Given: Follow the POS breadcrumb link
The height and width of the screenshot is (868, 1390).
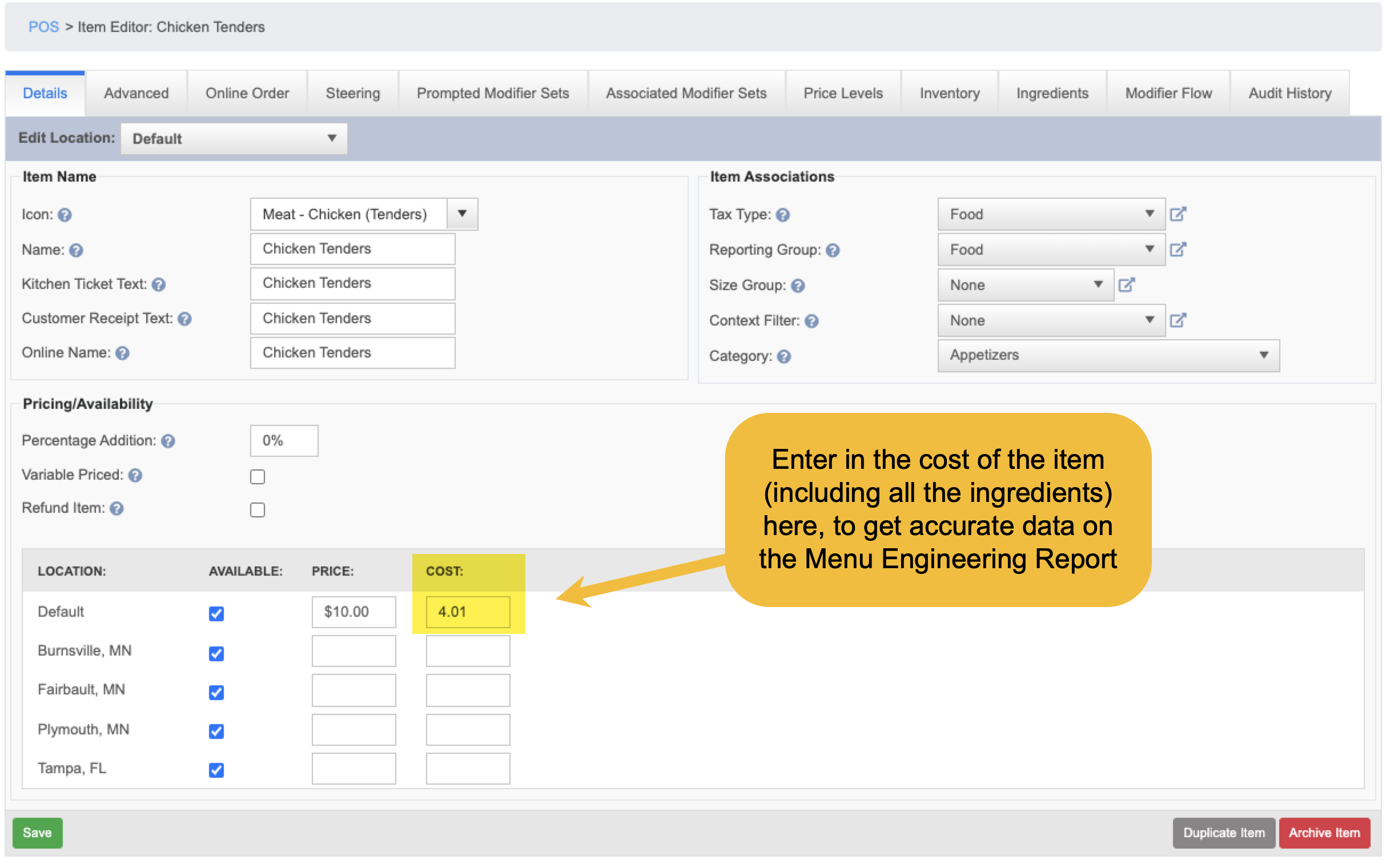Looking at the screenshot, I should pos(43,27).
